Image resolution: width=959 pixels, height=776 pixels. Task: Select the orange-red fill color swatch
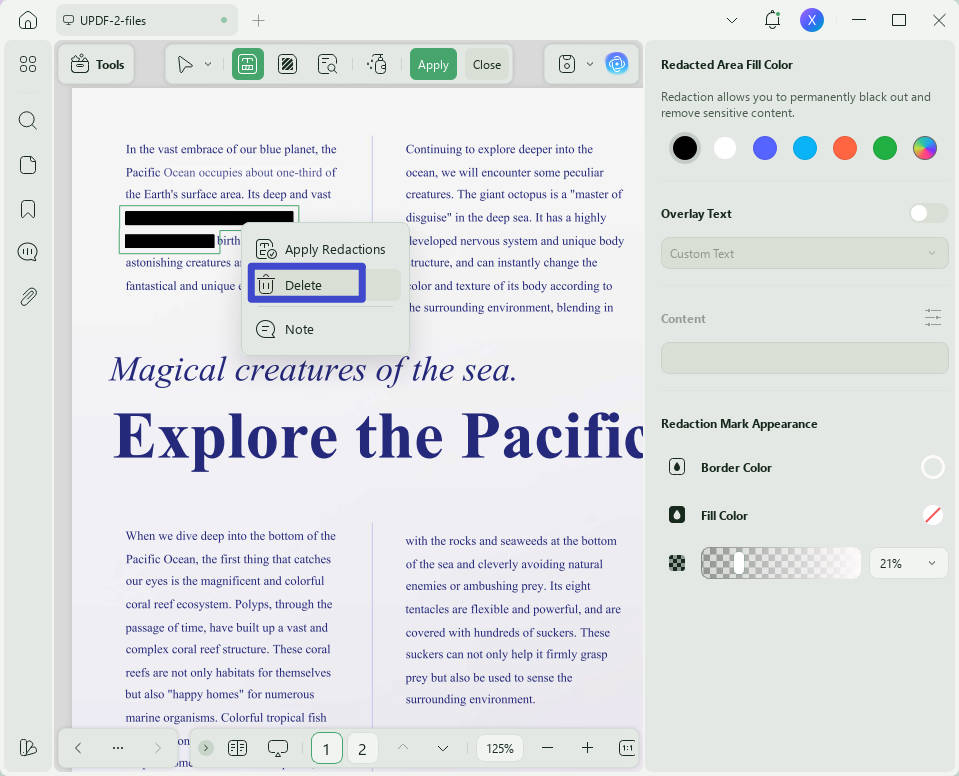point(845,148)
